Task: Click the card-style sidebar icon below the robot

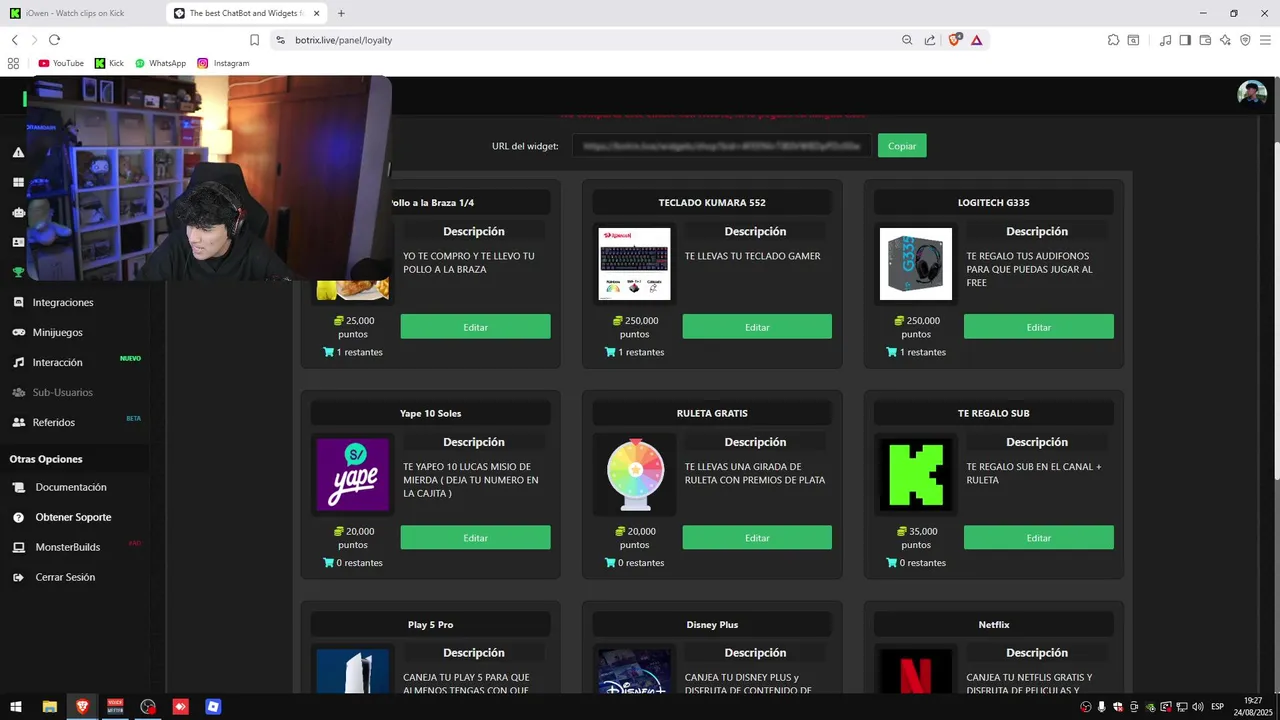Action: (x=18, y=242)
